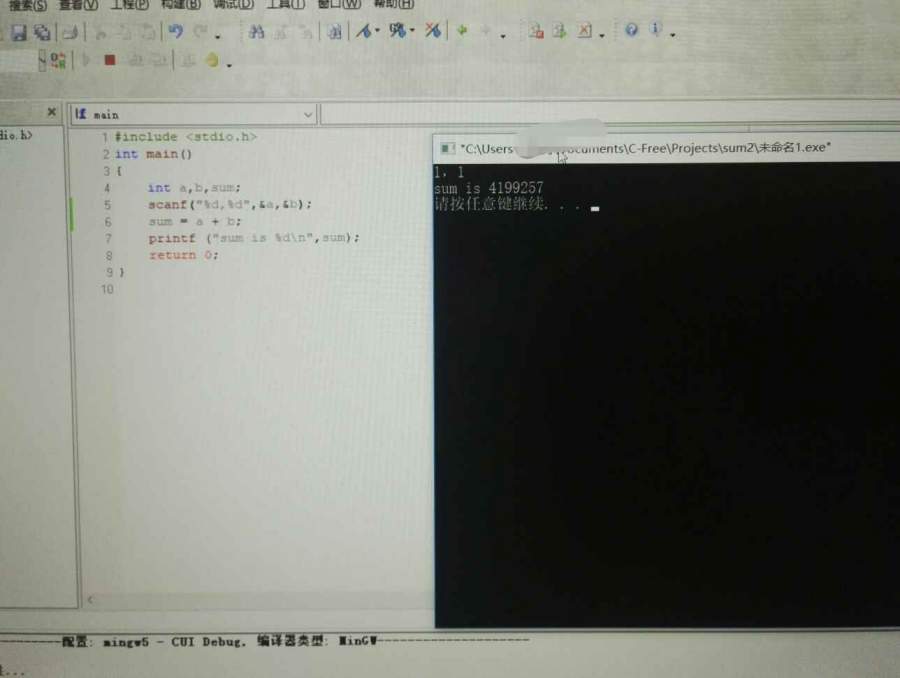Open the 搜索(S) Search menu
900x678 pixels.
click(x=28, y=5)
